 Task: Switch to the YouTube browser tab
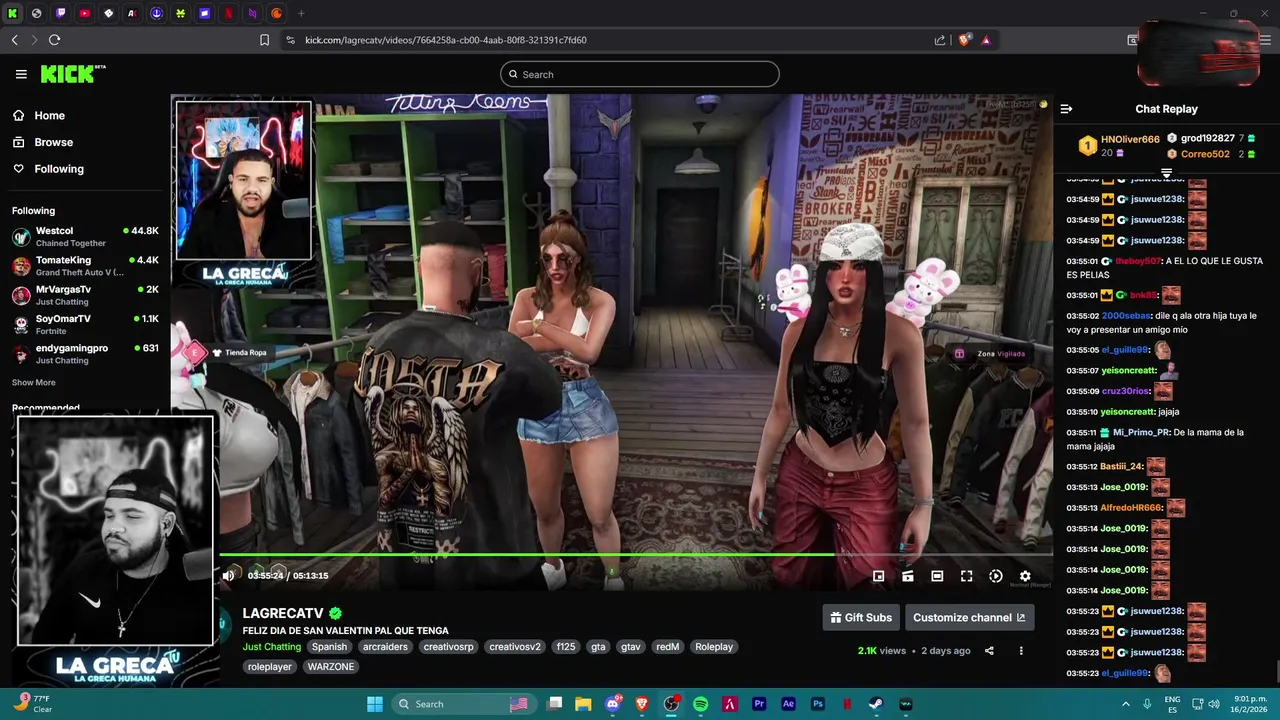pos(84,13)
